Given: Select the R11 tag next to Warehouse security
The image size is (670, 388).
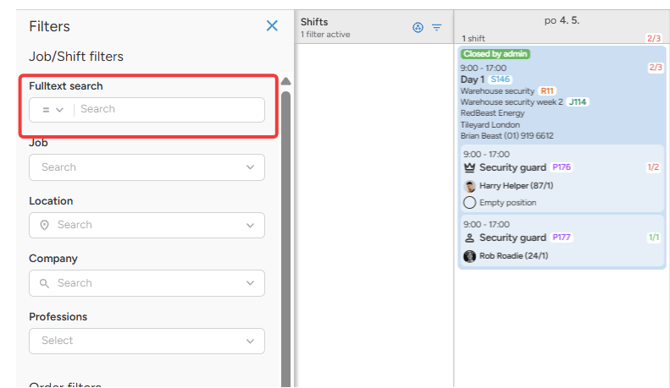Looking at the screenshot, I should click(x=547, y=91).
